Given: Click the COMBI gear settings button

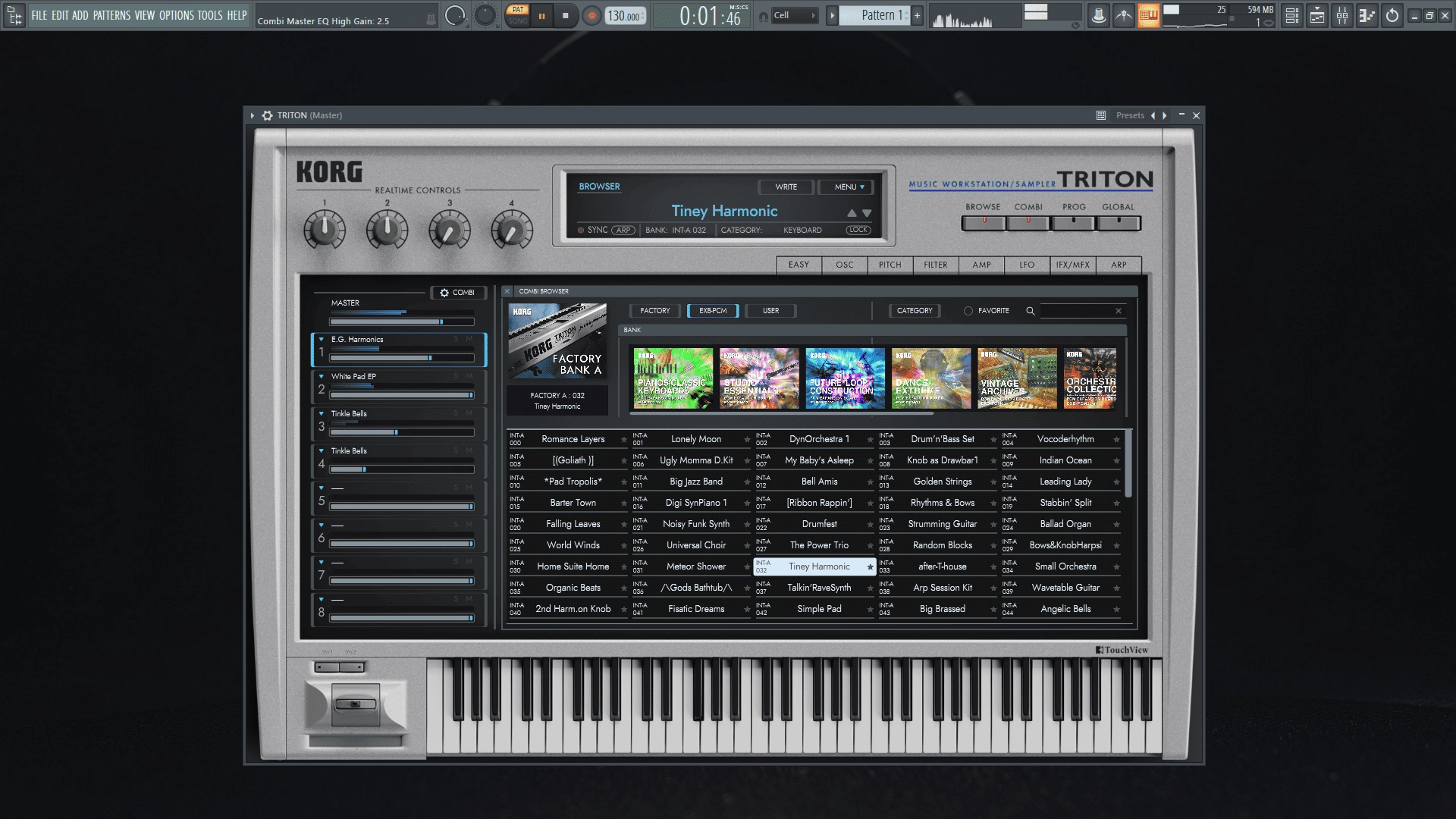Looking at the screenshot, I should (457, 293).
